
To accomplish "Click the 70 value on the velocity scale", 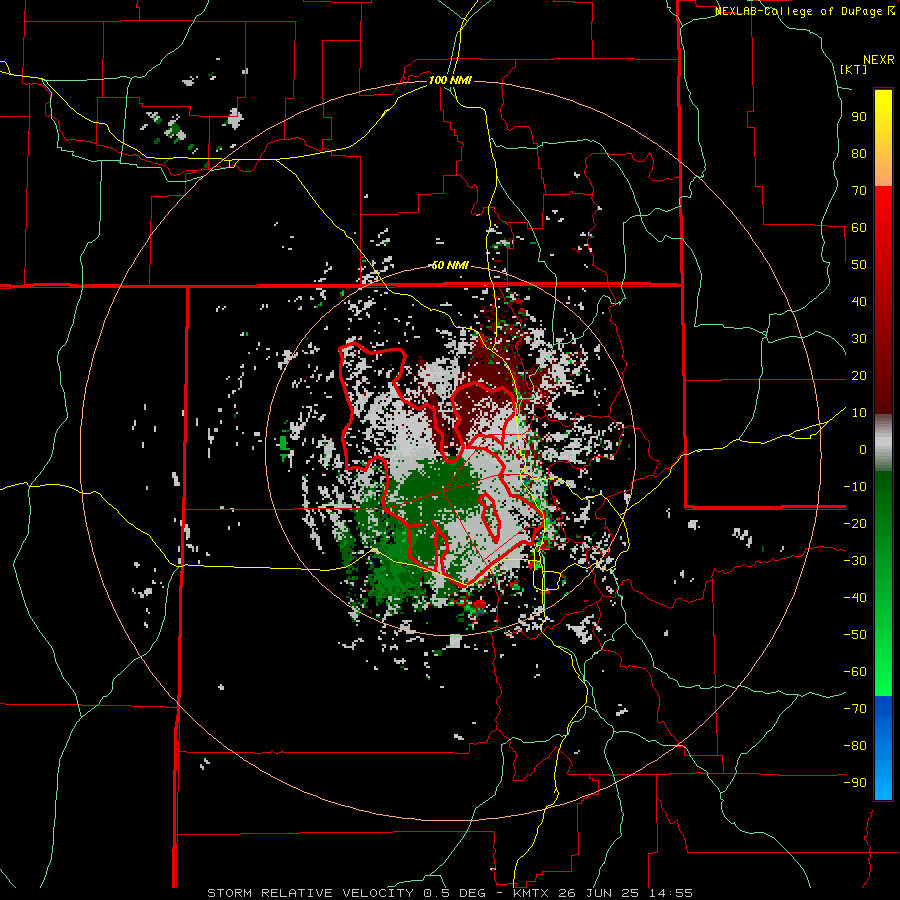I will (859, 191).
